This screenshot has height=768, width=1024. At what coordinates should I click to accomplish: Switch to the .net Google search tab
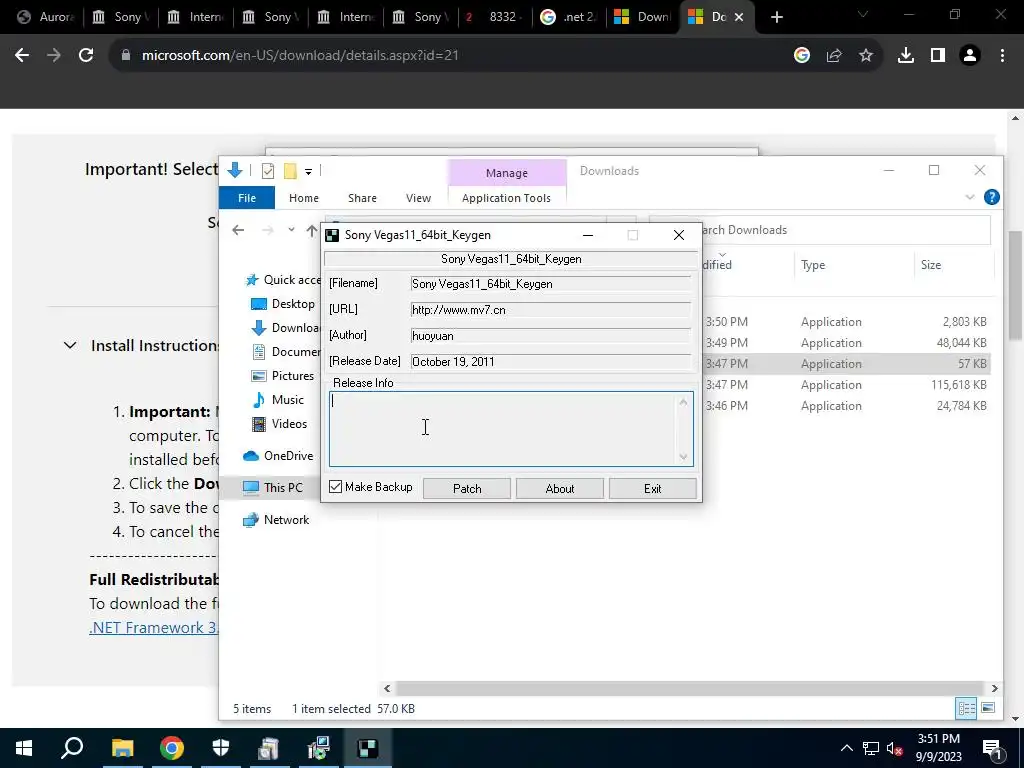coord(568,17)
